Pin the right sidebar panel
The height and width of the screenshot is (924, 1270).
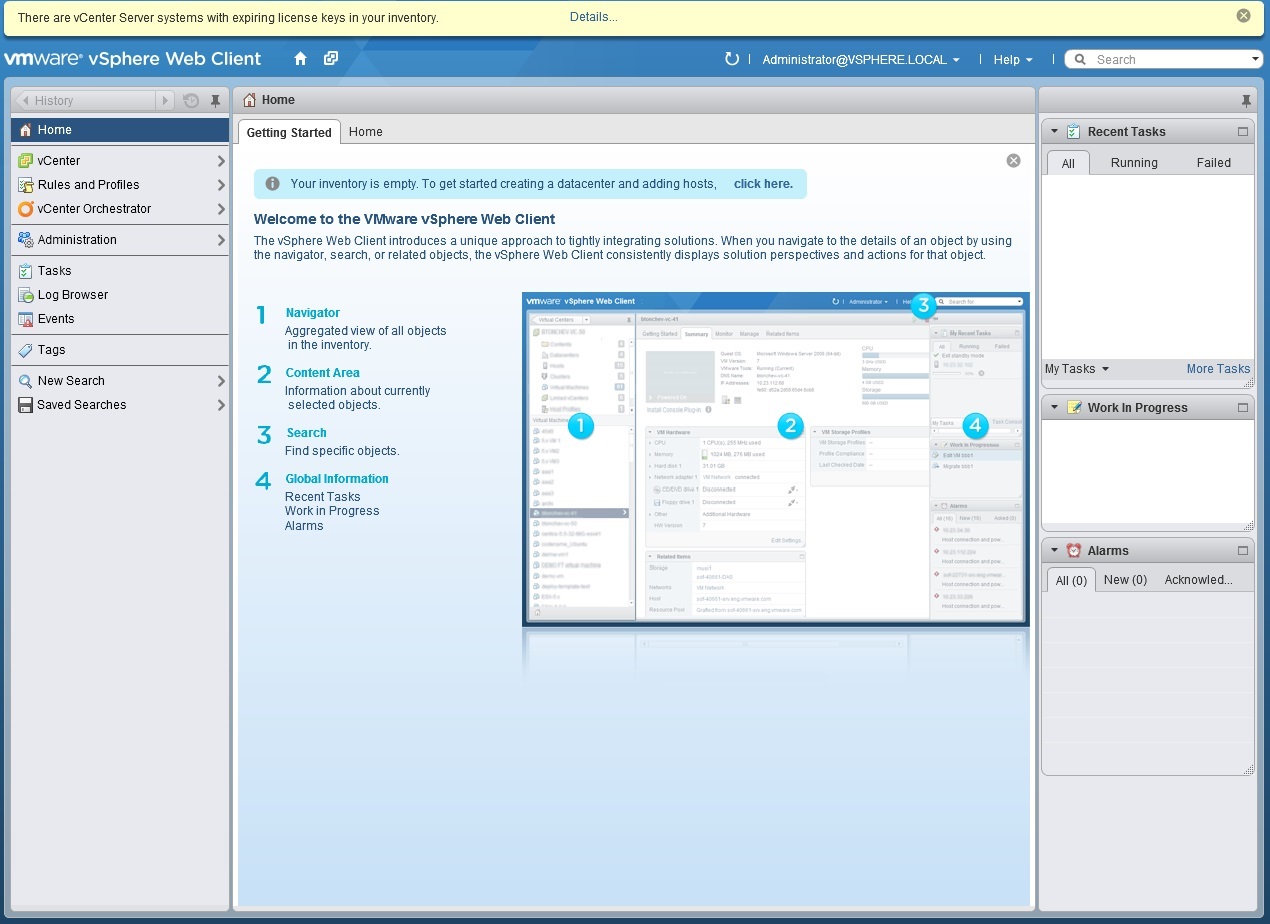tap(1246, 101)
